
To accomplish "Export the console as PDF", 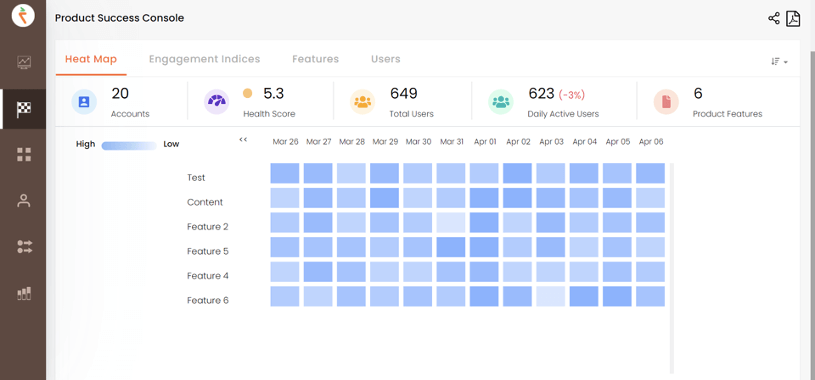I will [x=793, y=19].
